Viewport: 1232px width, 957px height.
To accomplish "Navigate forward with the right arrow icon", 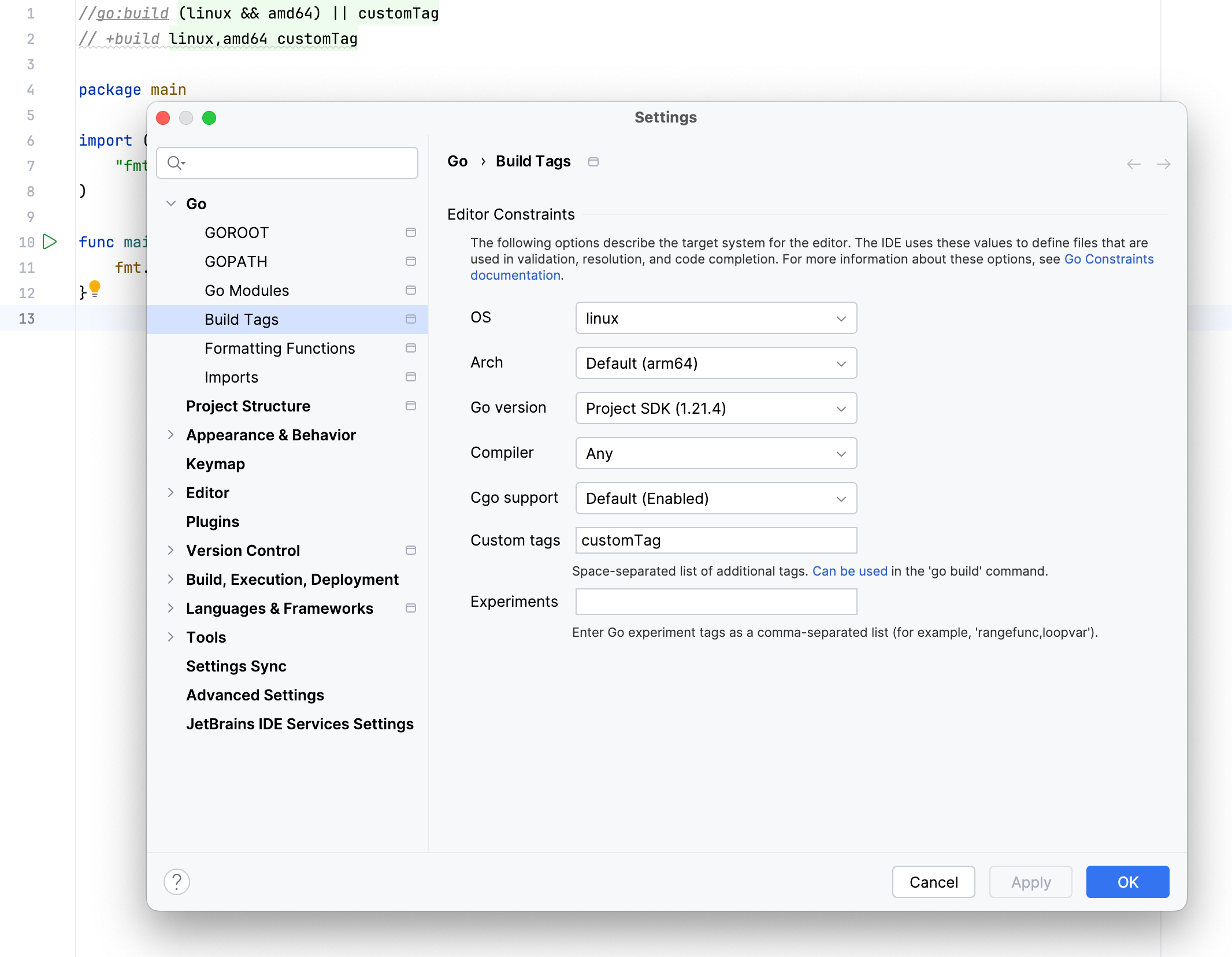I will 1163,164.
